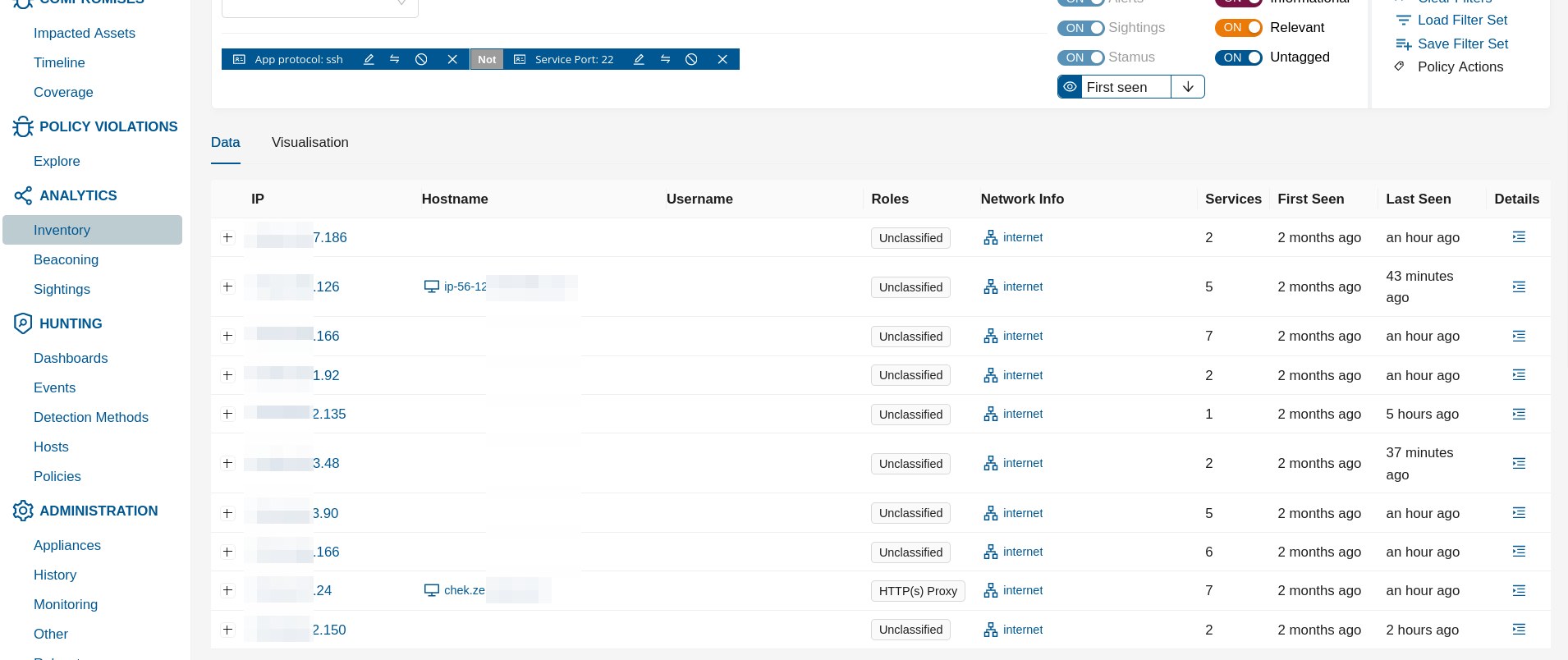The image size is (1568, 660).
Task: Click the negate arrows icon on Service Port filter
Action: [x=665, y=59]
